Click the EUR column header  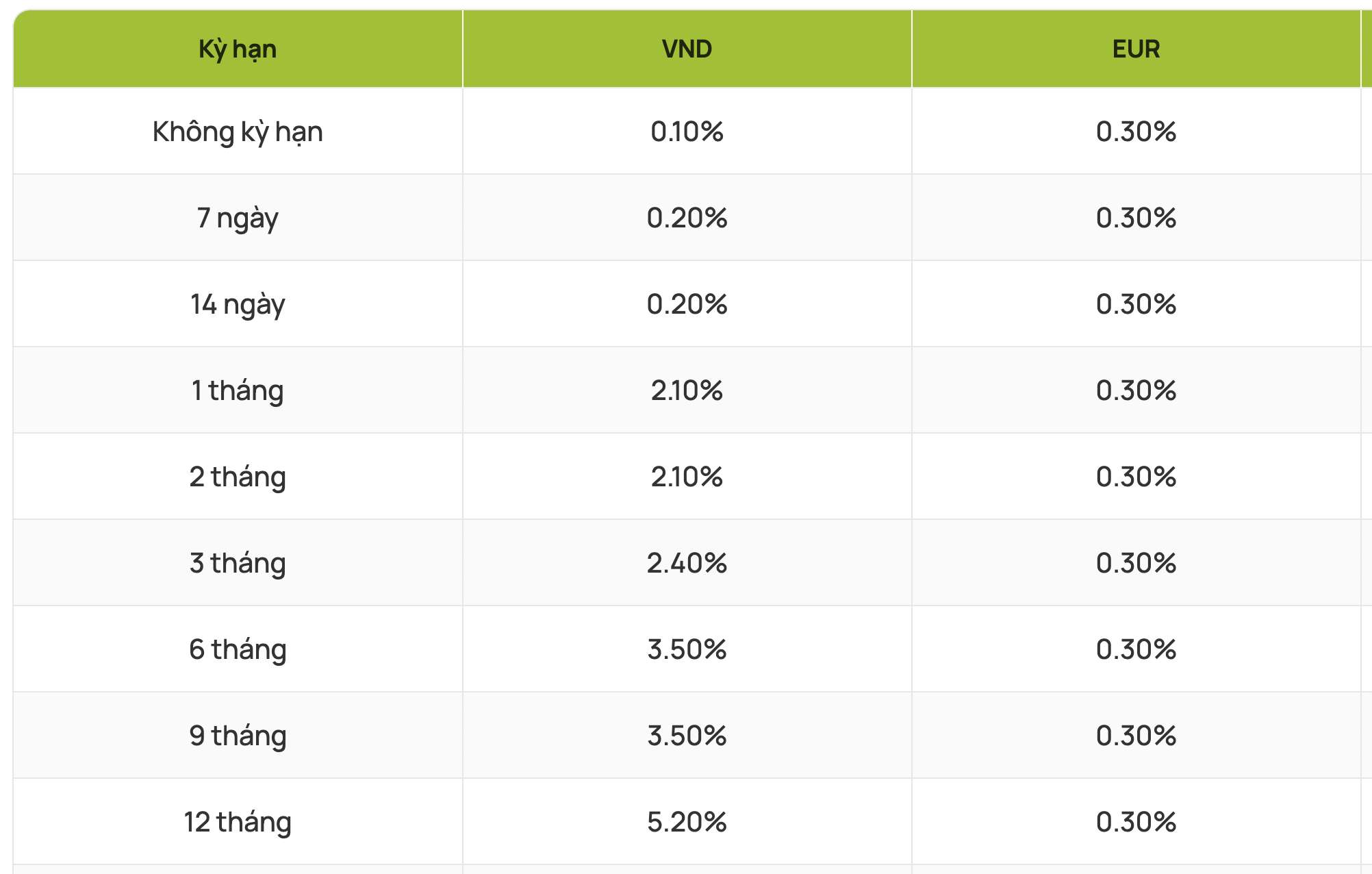click(x=1136, y=49)
